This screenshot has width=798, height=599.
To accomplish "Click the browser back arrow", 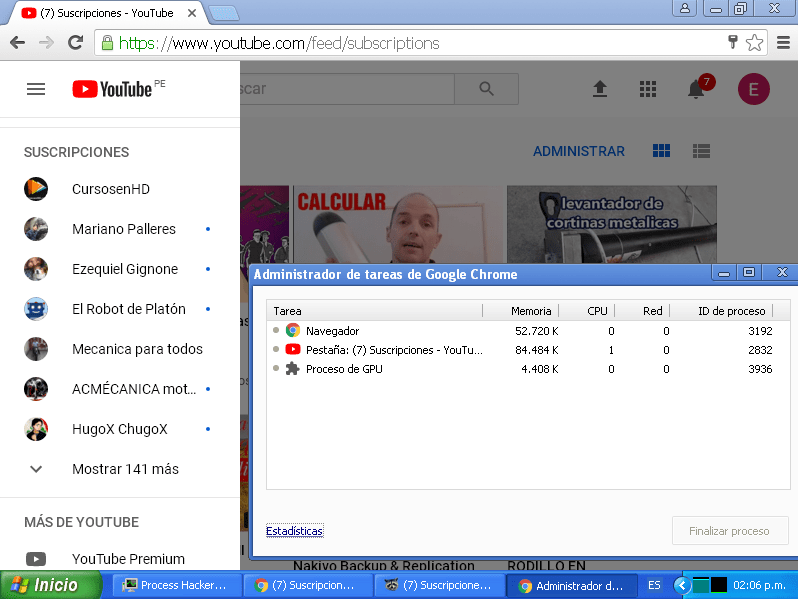I will click(17, 43).
